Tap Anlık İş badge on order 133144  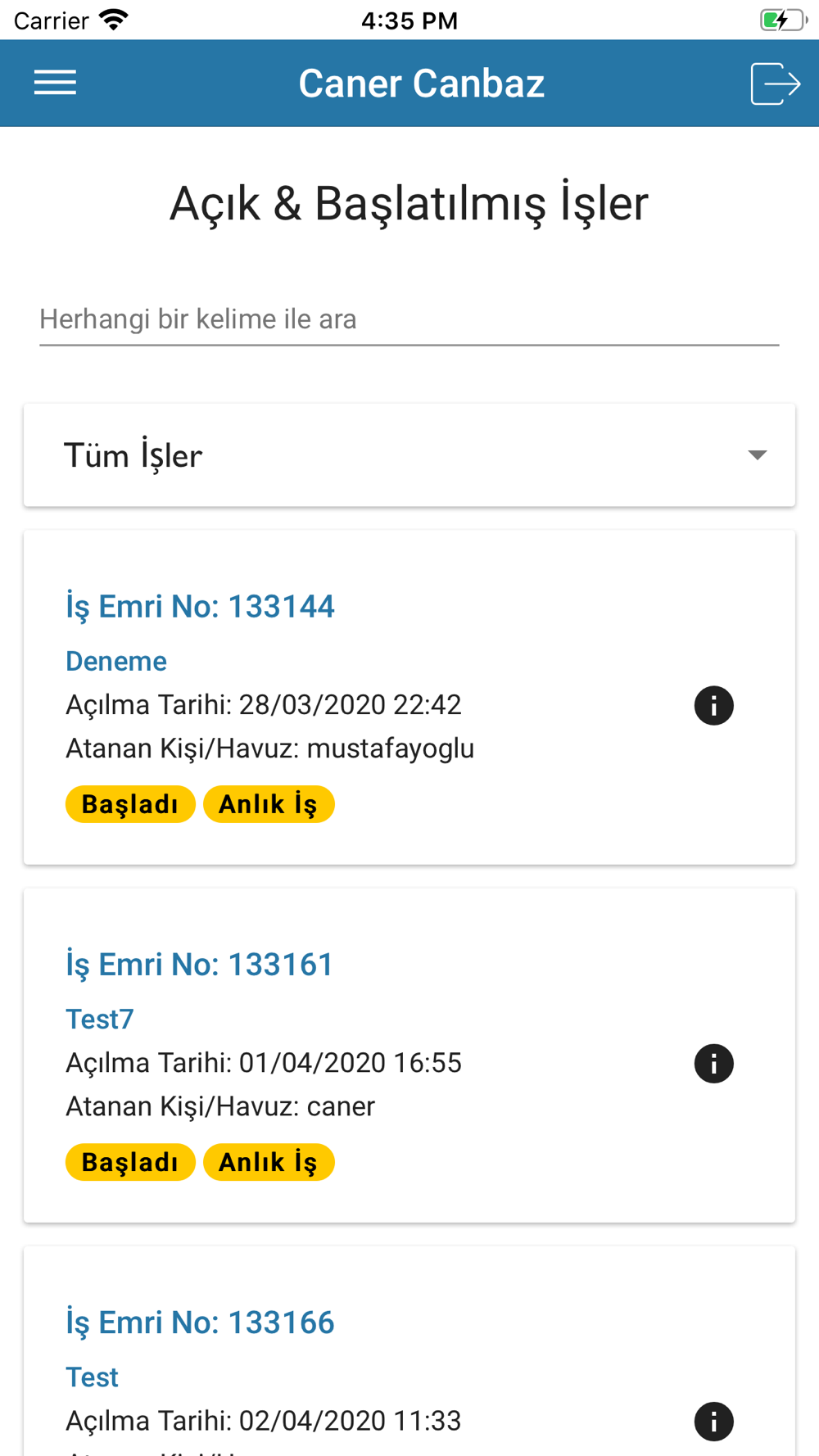pos(269,804)
